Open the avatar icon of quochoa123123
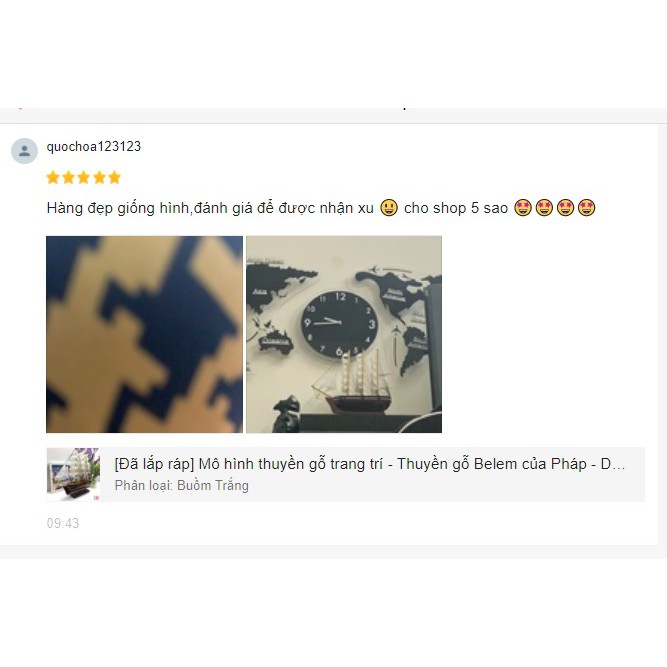Image resolution: width=667 pixels, height=667 pixels. point(24,151)
